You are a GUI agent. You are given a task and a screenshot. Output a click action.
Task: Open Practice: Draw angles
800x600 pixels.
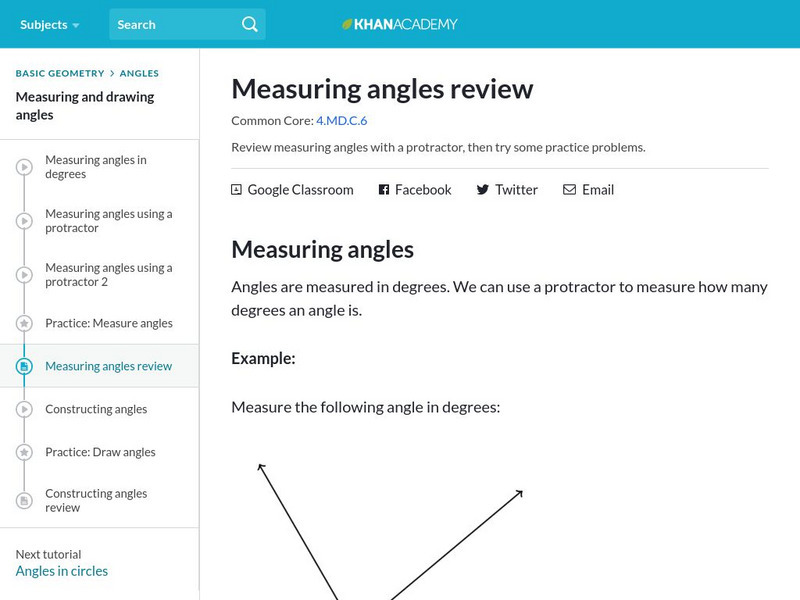(x=100, y=452)
